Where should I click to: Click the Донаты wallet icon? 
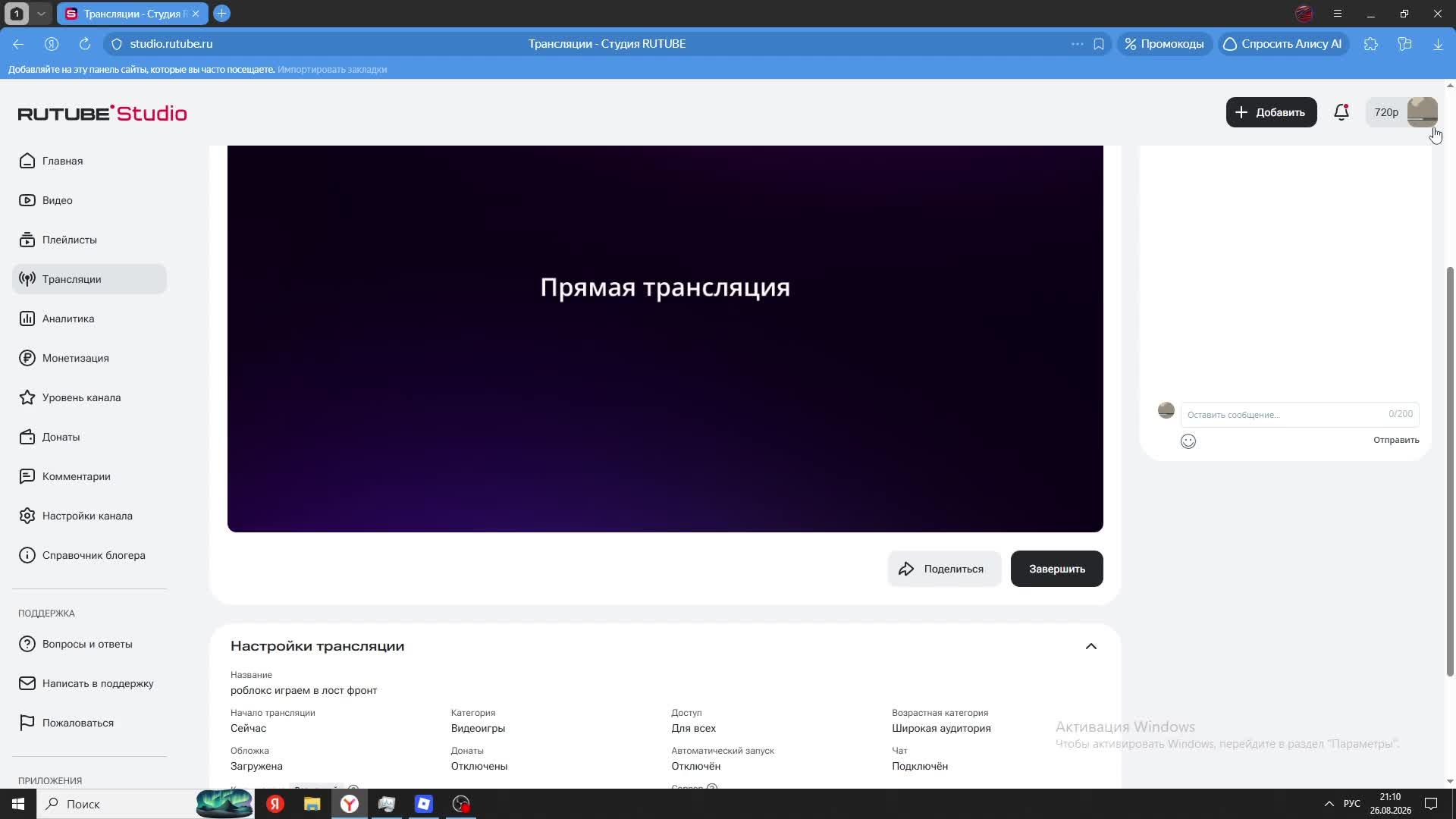coord(27,437)
